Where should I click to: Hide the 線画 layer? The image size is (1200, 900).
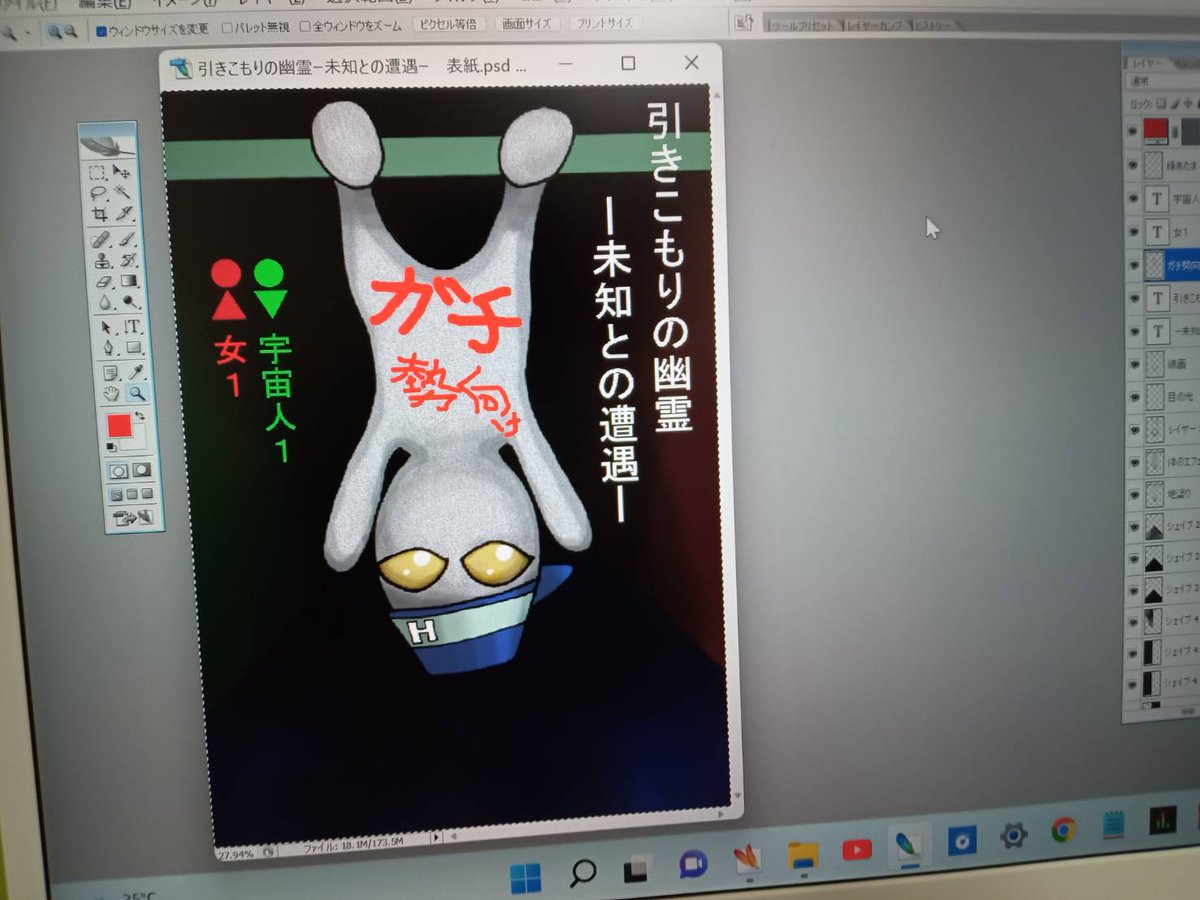click(x=1133, y=364)
